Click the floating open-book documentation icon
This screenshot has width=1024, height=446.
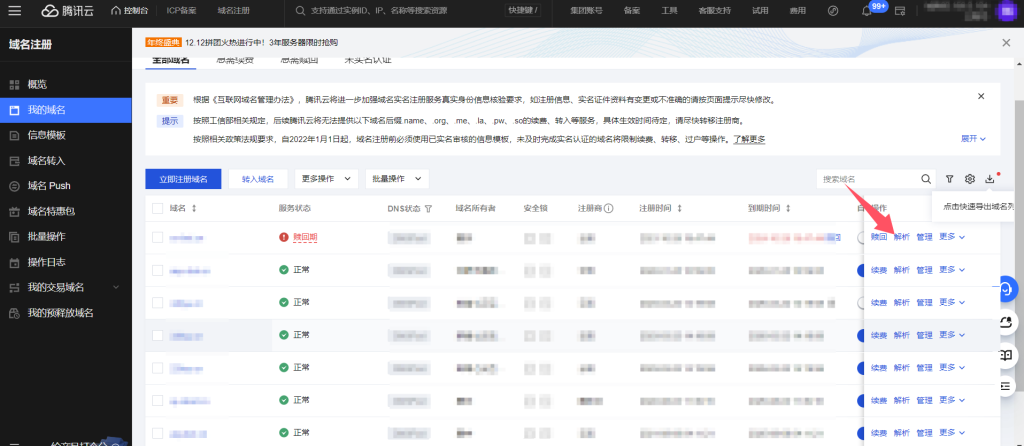pos(1006,355)
